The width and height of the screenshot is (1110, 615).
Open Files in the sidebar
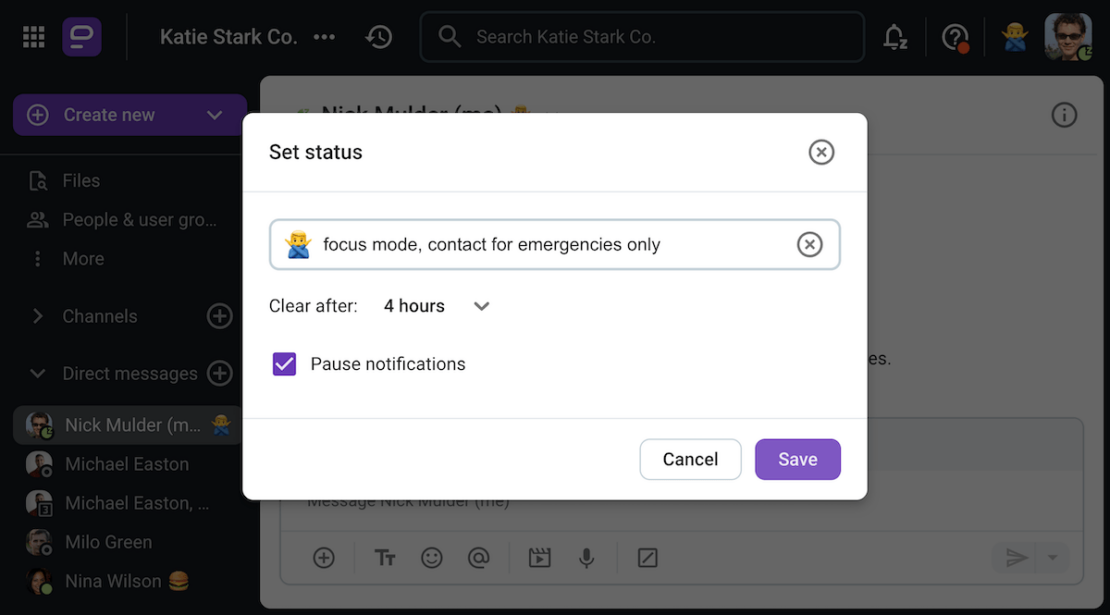click(x=80, y=181)
